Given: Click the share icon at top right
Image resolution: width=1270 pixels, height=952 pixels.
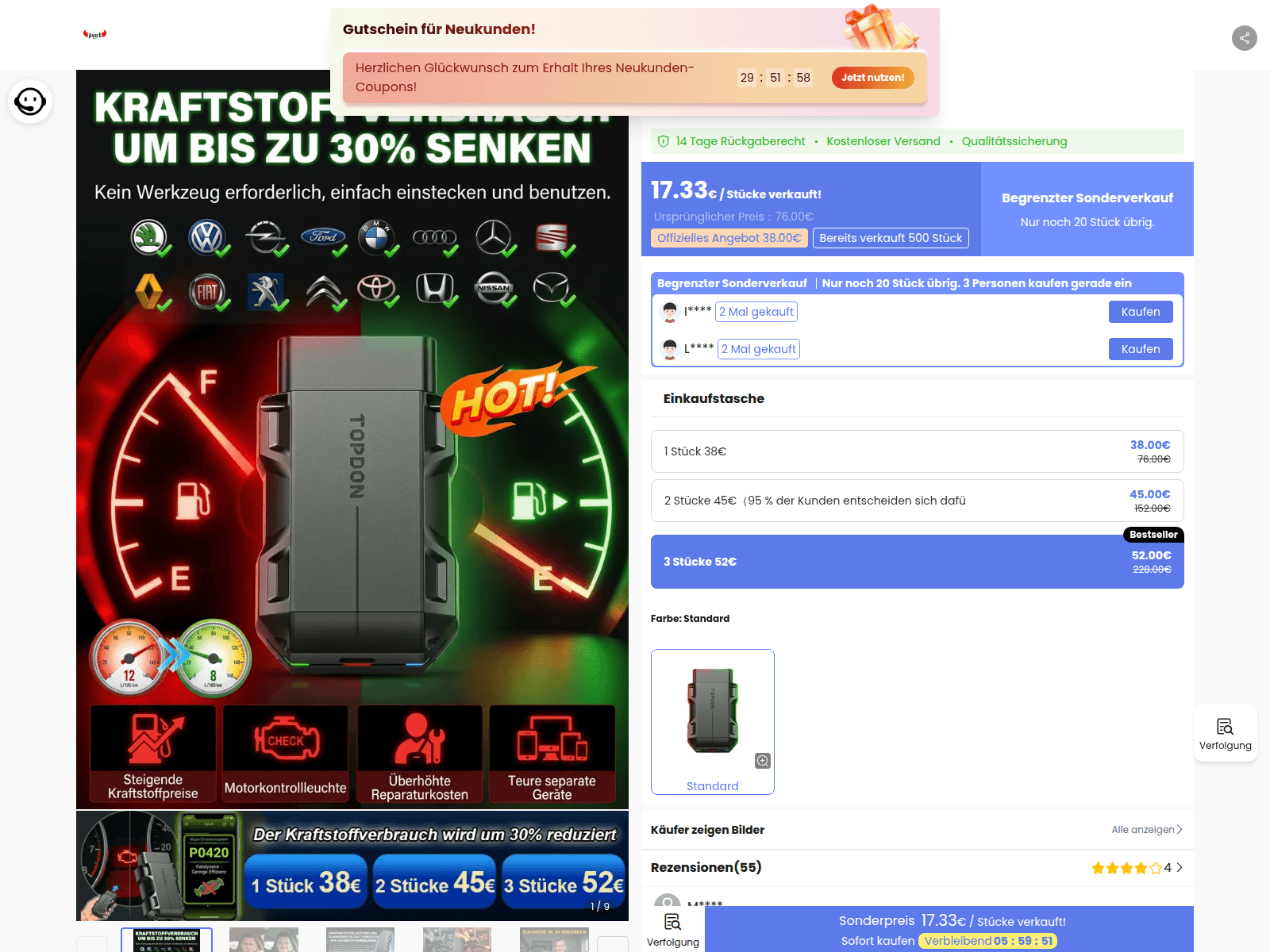Looking at the screenshot, I should coord(1244,37).
